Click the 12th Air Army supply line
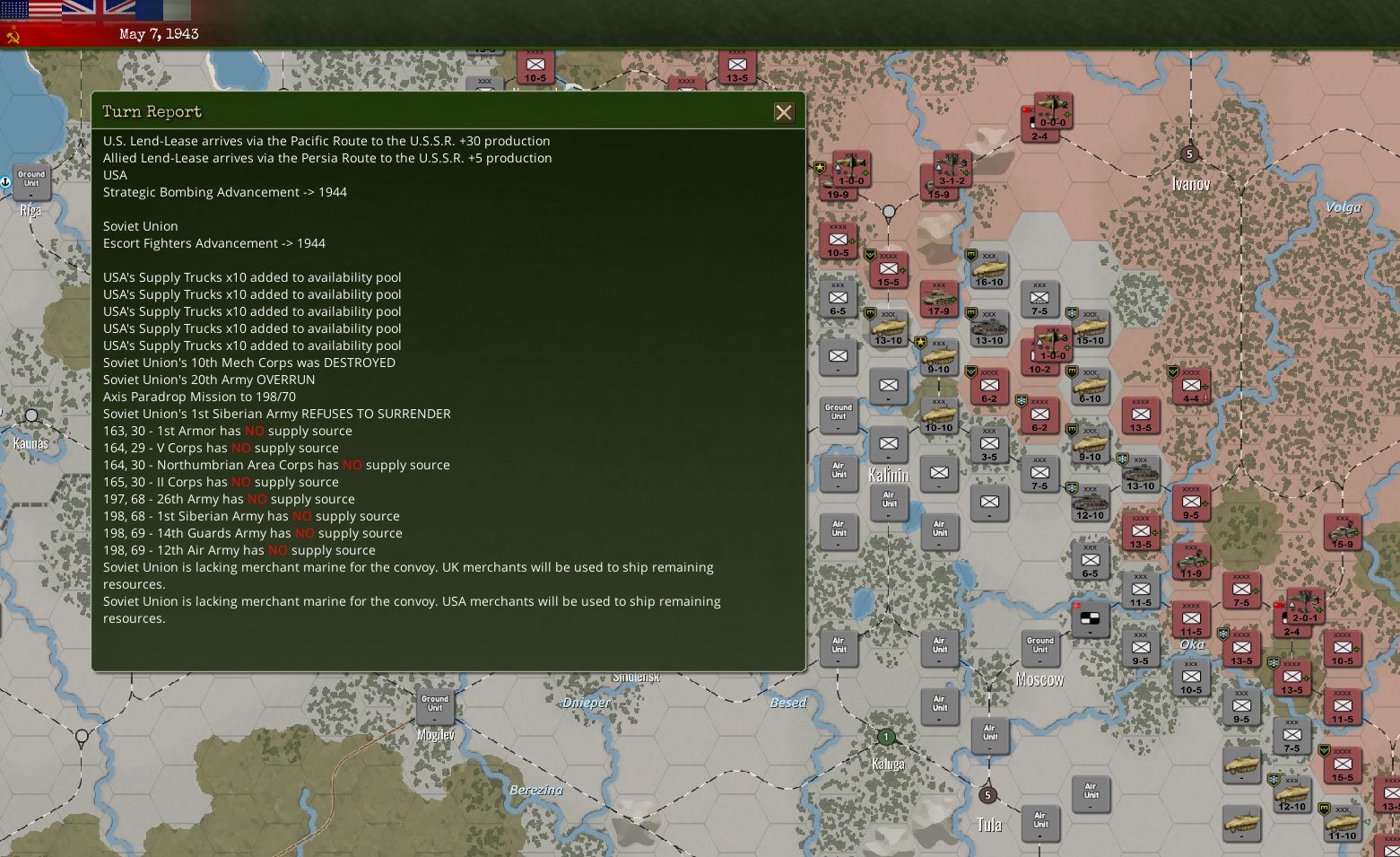 tap(239, 550)
